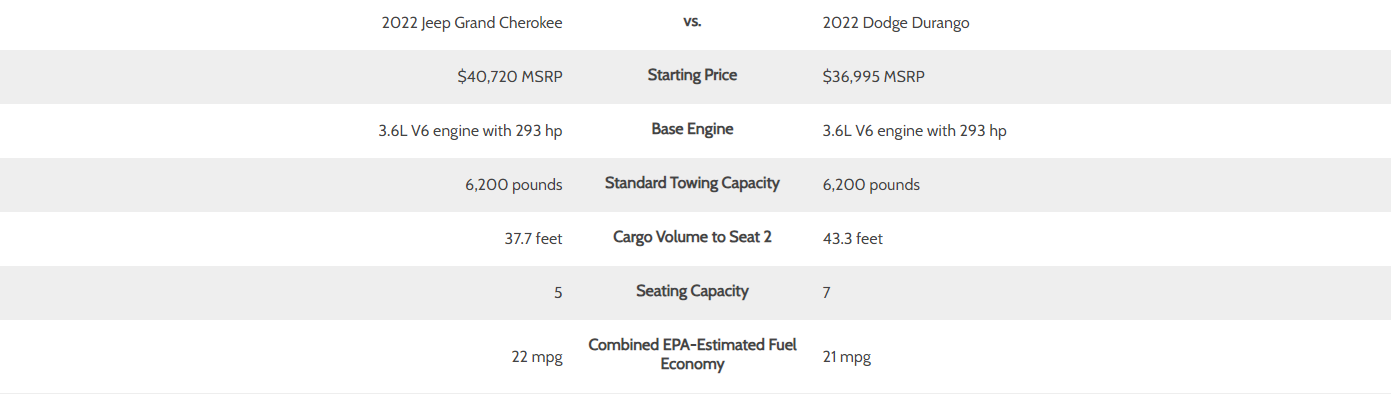Click the Seating Capacity row label
This screenshot has width=1391, height=398.
[x=692, y=291]
